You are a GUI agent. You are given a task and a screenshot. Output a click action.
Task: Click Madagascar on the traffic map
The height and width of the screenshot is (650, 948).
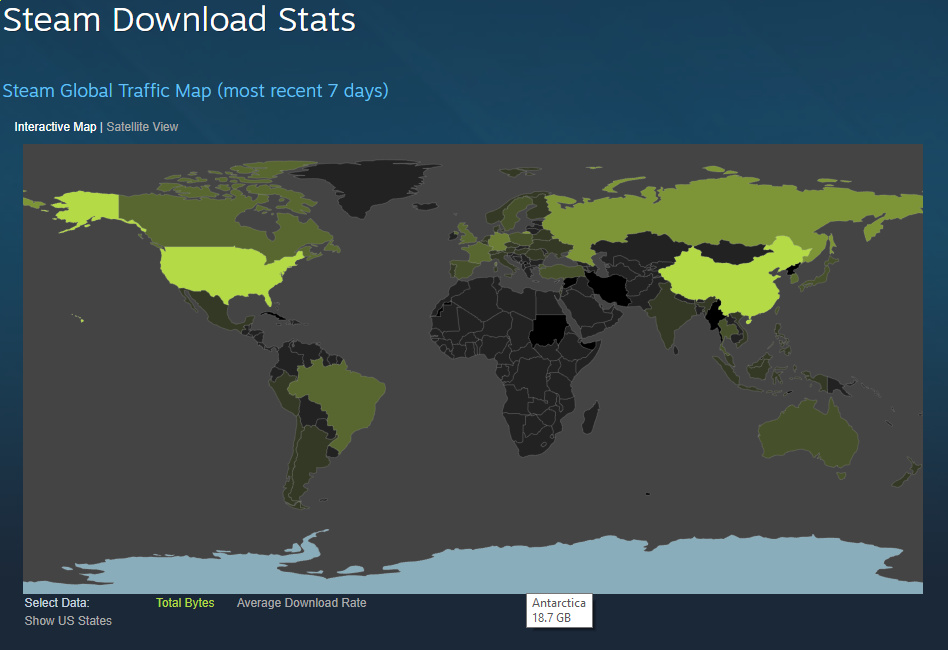pyautogui.click(x=591, y=418)
